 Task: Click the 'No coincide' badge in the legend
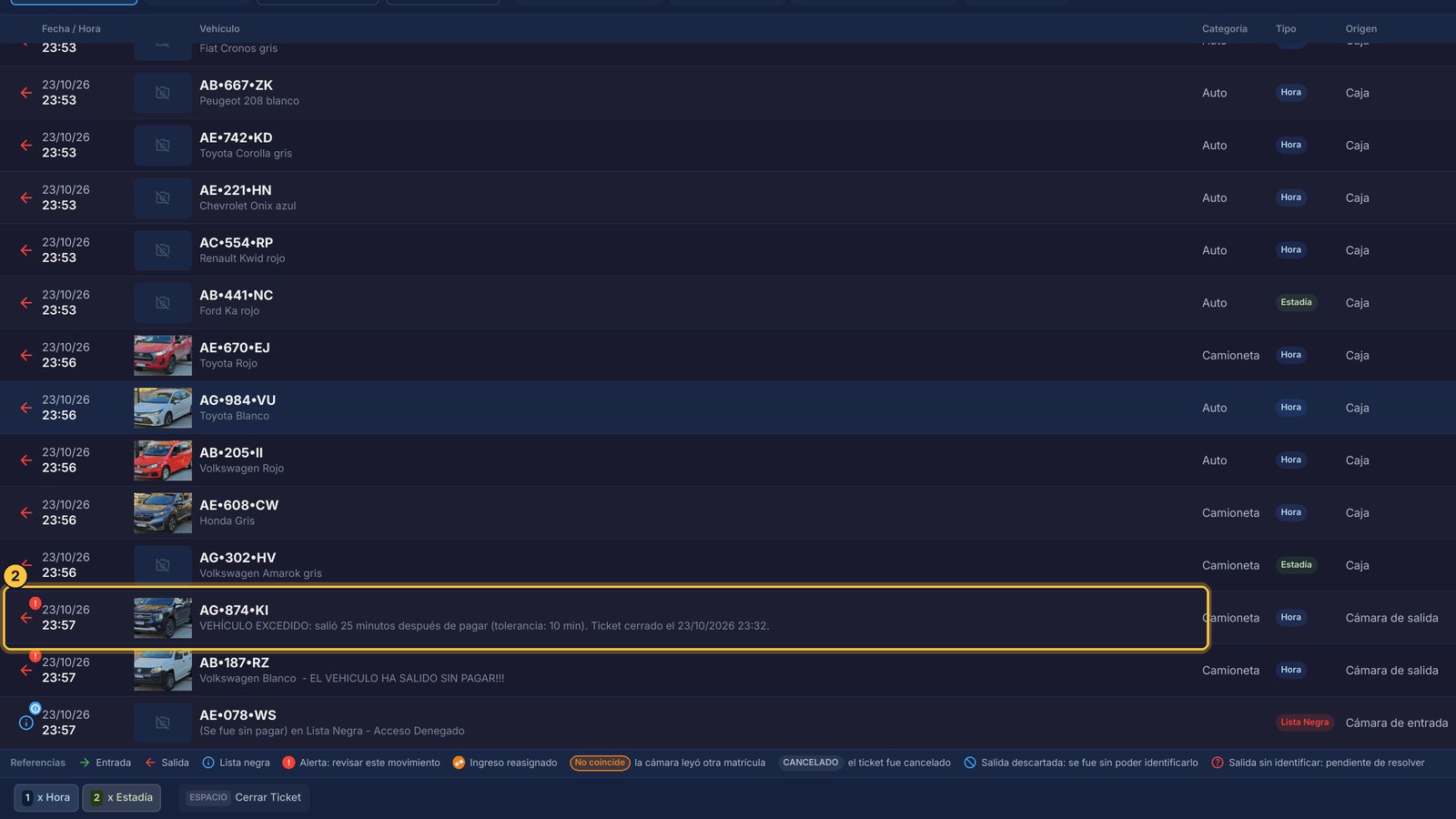pos(600,763)
